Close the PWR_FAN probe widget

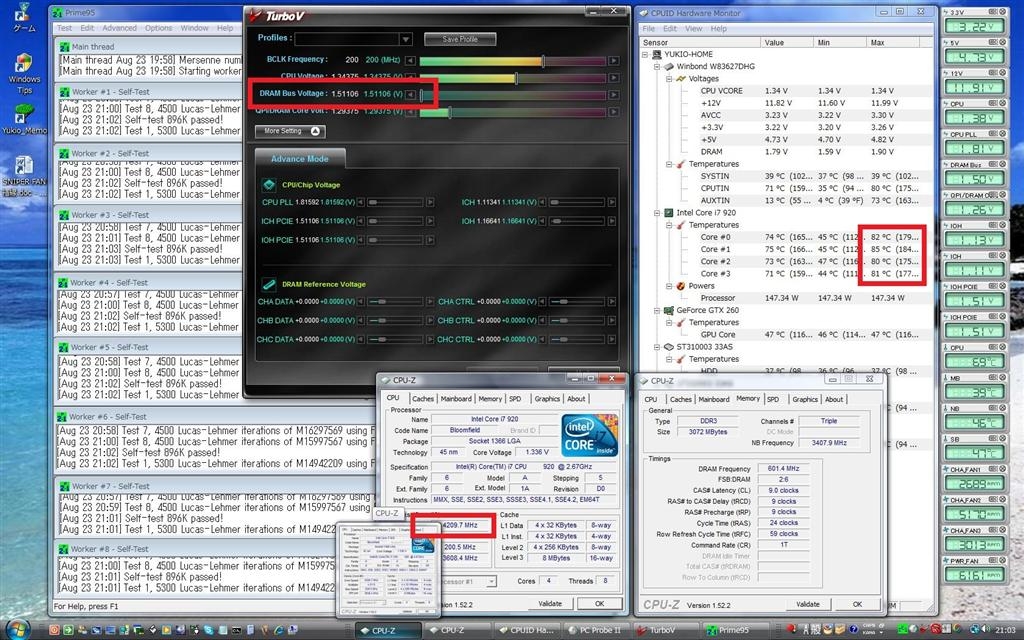point(1002,560)
